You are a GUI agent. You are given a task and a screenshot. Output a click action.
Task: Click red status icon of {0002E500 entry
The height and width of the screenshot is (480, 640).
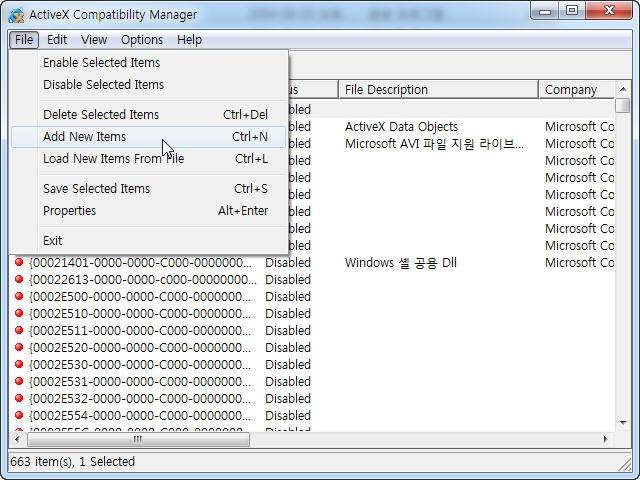click(x=19, y=297)
